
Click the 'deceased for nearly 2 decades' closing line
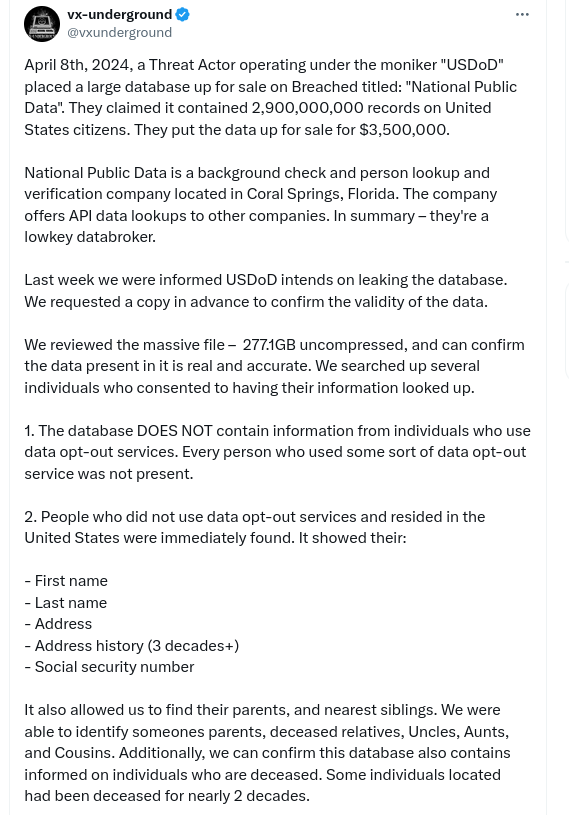pyautogui.click(x=167, y=796)
